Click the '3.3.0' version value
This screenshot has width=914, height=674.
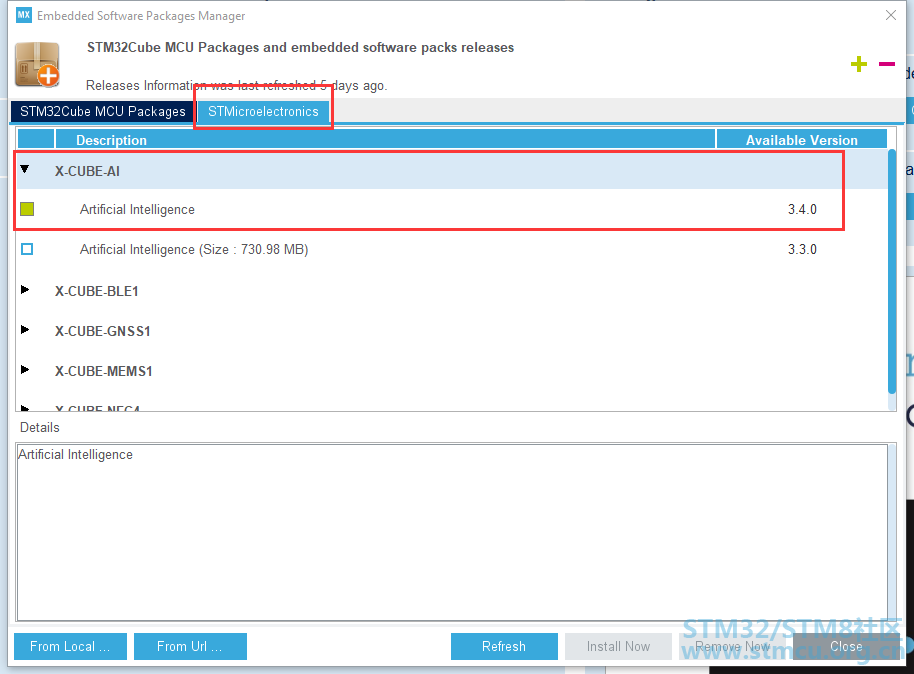pyautogui.click(x=802, y=250)
